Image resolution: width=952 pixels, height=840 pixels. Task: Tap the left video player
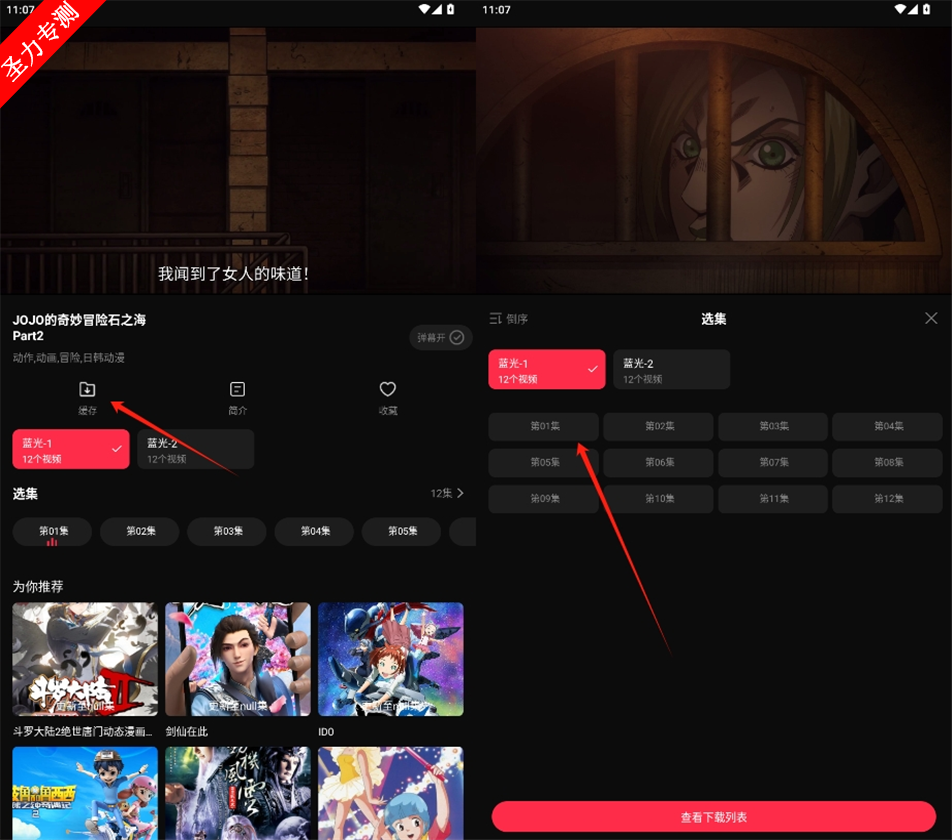pos(238,161)
